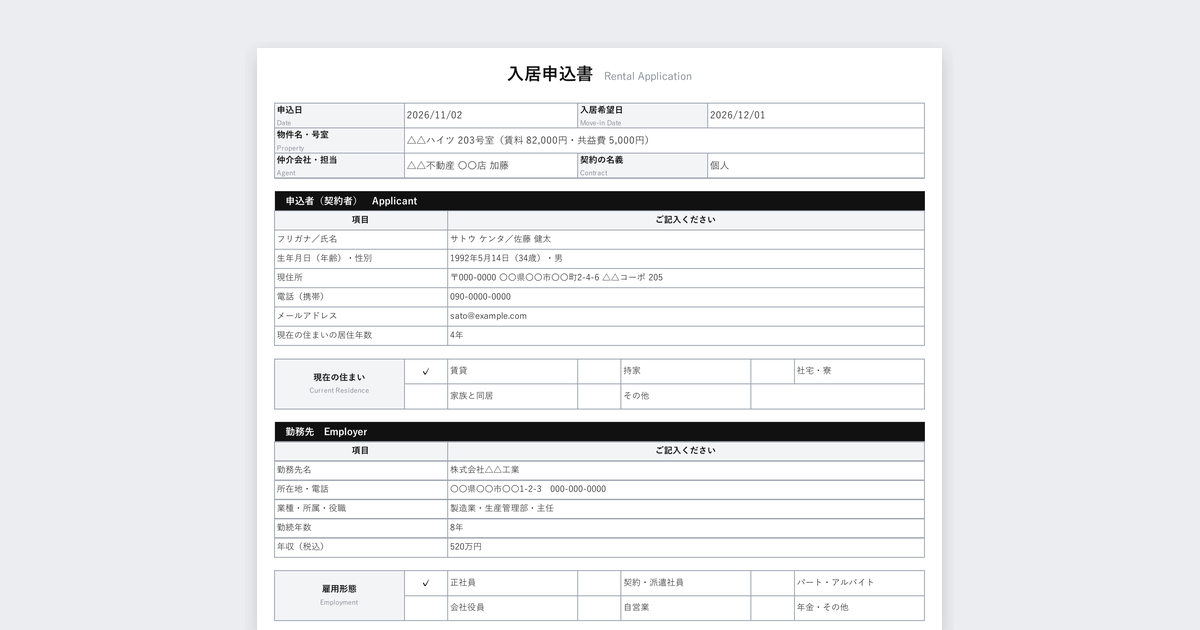1200x630 pixels.
Task: Click the 仲介会社・担当 Agent label
Action: click(340, 166)
